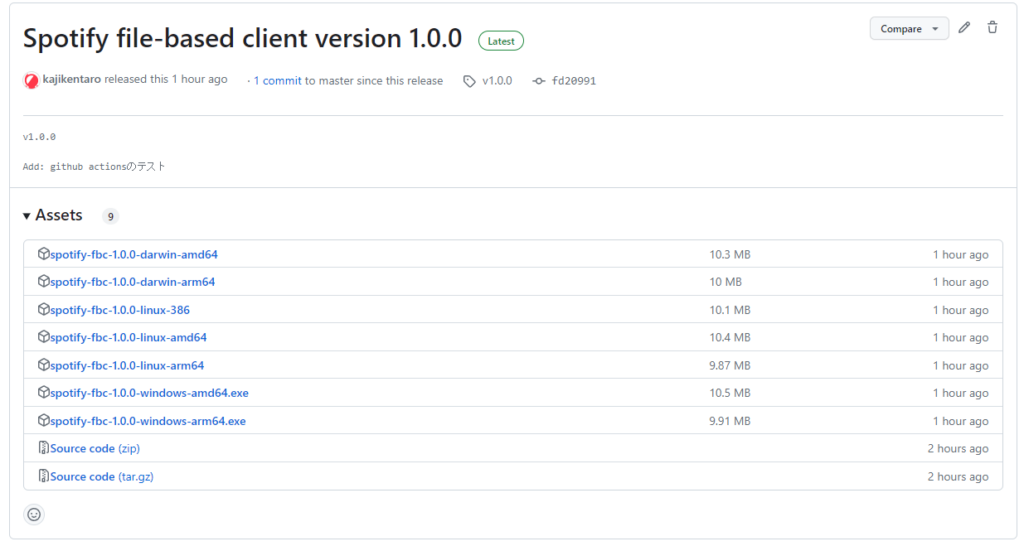Viewport: 1024px width, 546px height.
Task: Download spotify-fbc-1.0.0-darwin-amd64
Action: pyautogui.click(x=134, y=254)
